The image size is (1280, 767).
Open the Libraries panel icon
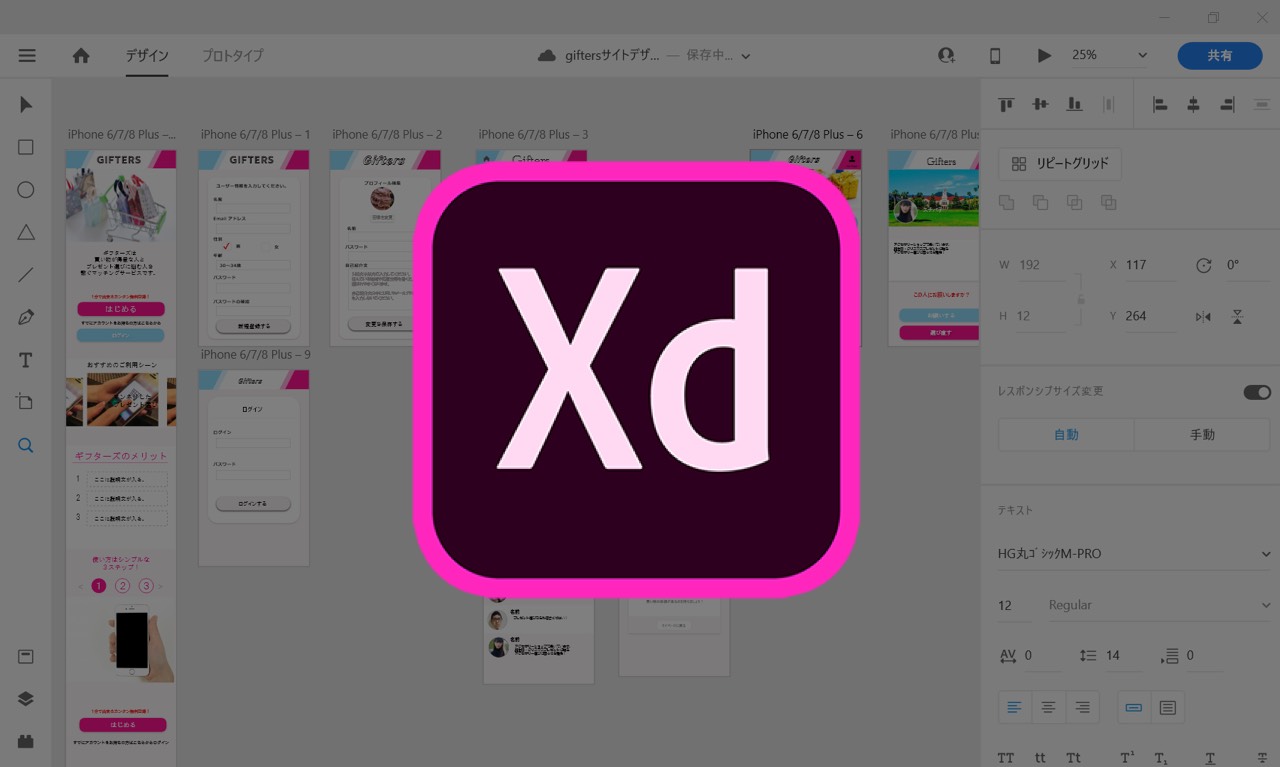26,657
